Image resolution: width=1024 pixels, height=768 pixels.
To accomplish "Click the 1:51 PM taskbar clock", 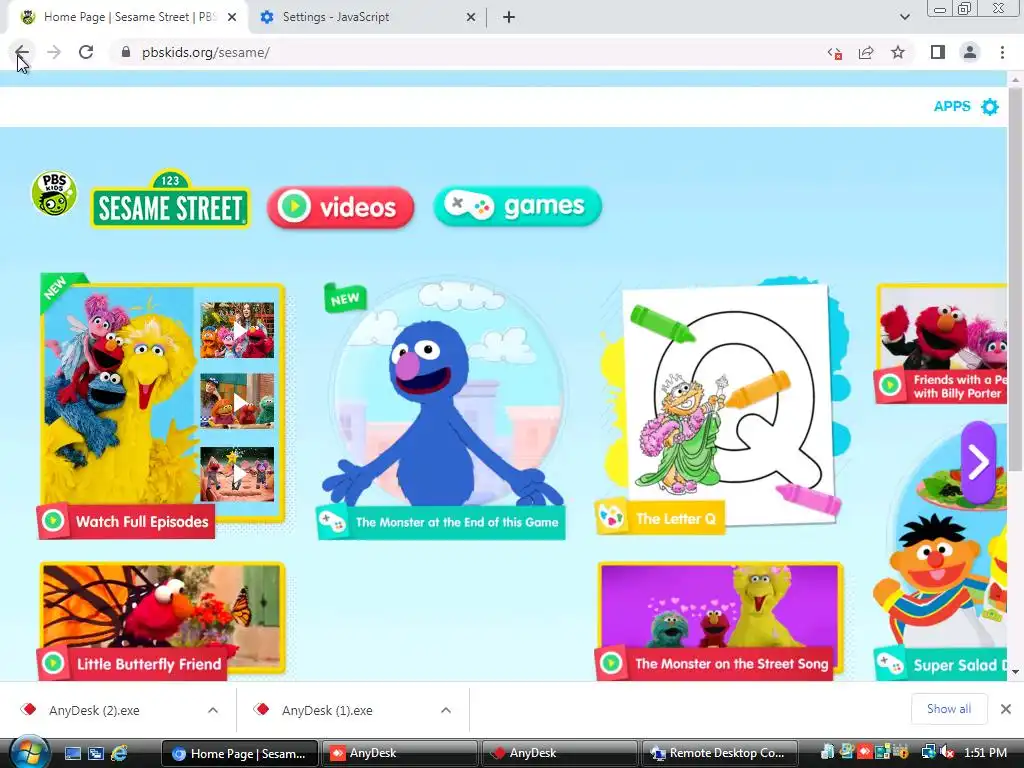I will pos(985,753).
